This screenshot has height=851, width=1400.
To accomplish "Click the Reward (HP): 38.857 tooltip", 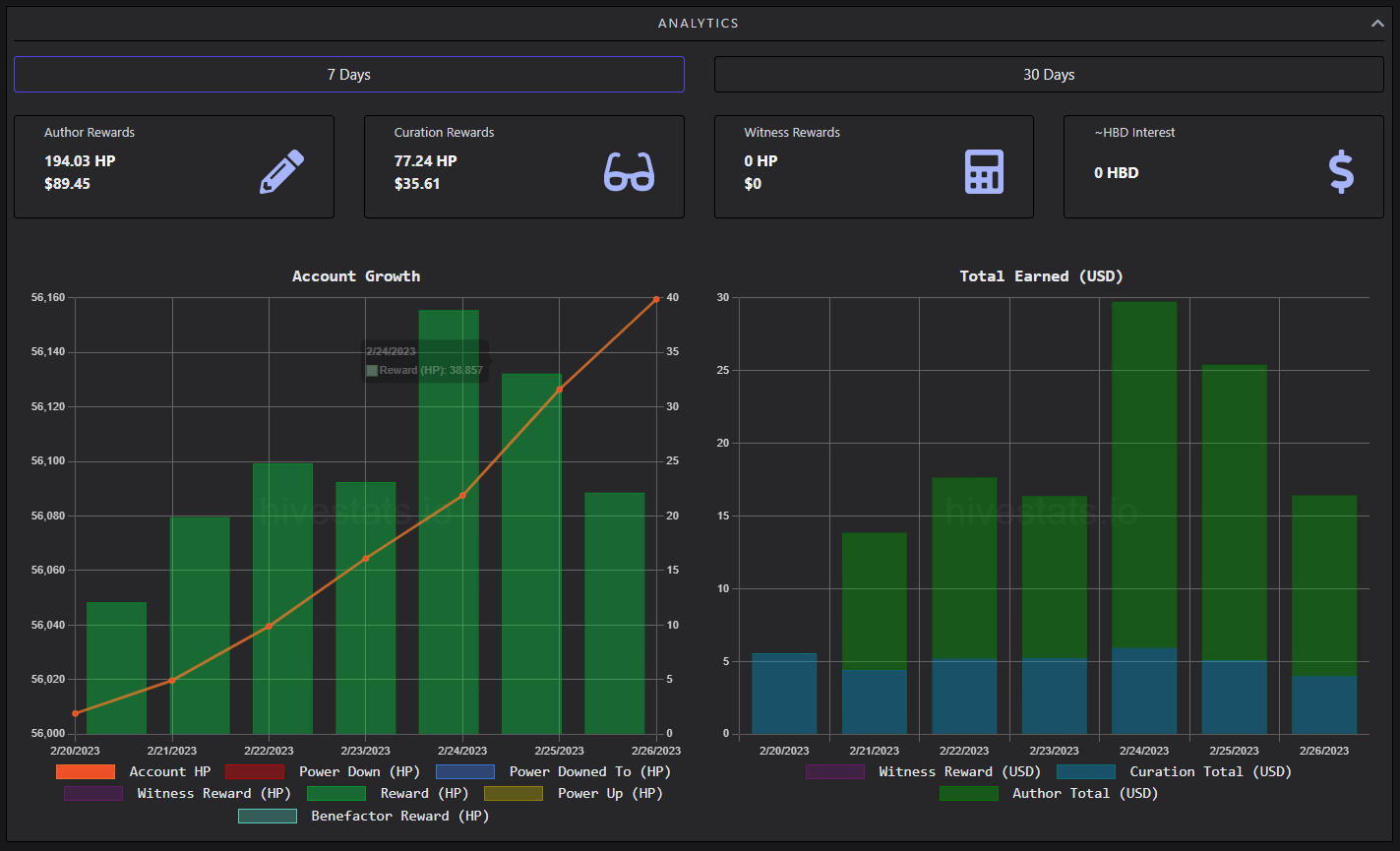I will 425,361.
